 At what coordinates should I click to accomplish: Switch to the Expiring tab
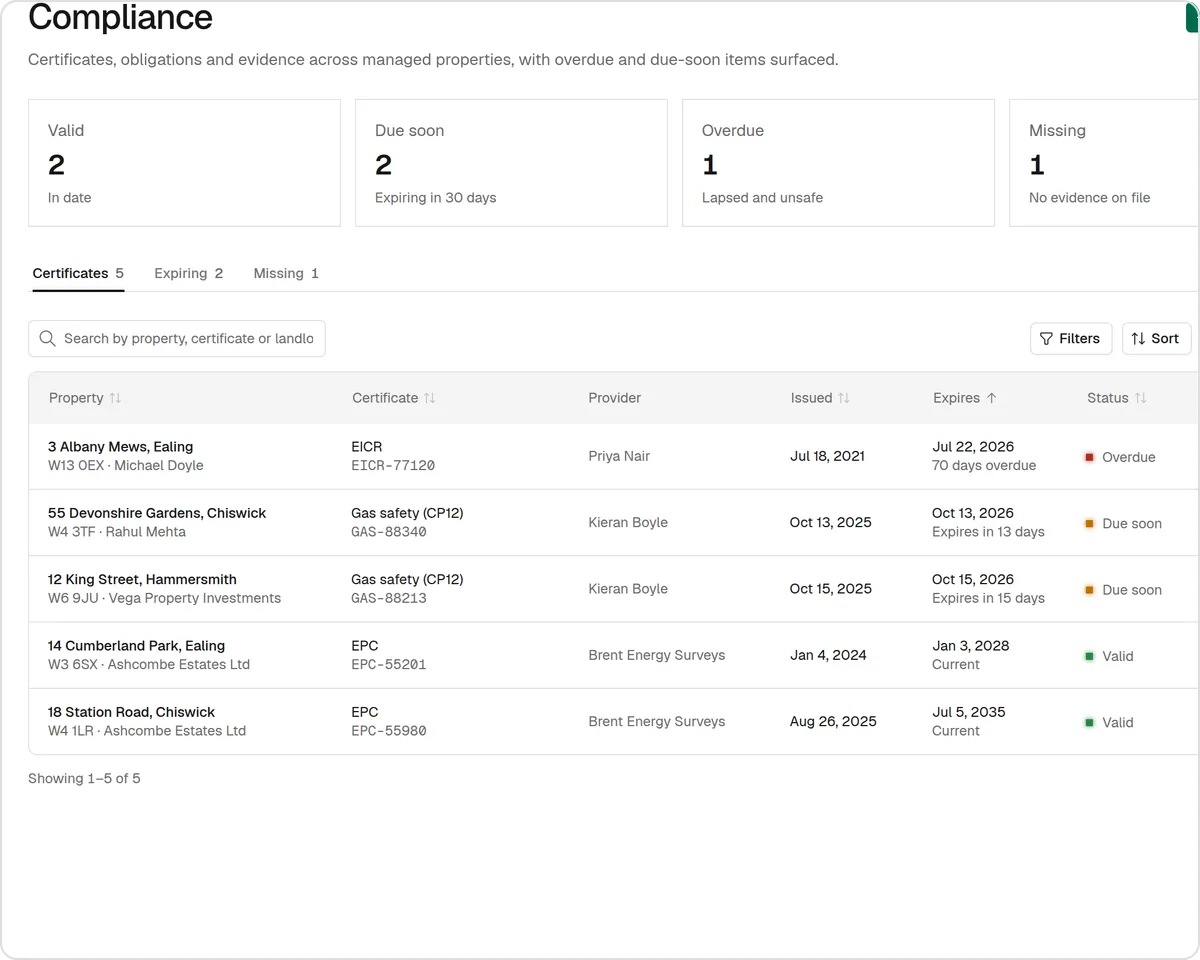coord(188,273)
